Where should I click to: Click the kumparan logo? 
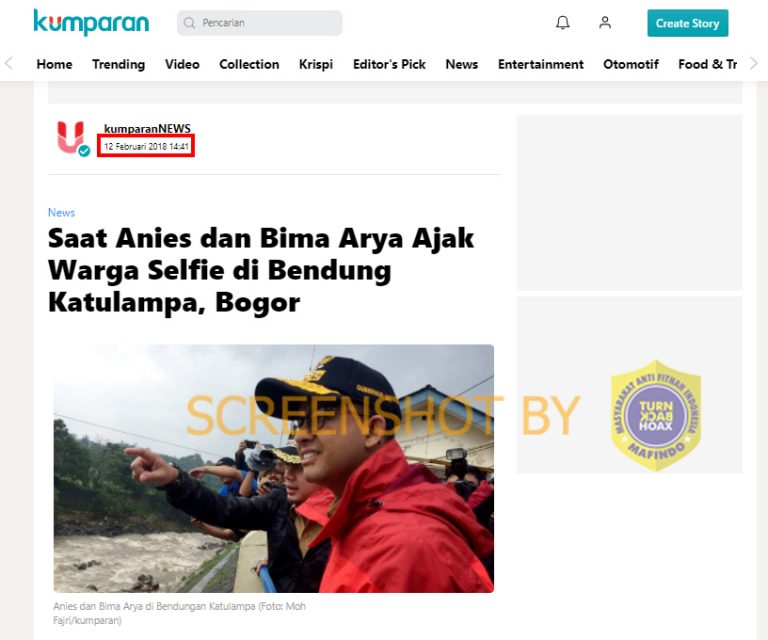pyautogui.click(x=91, y=23)
